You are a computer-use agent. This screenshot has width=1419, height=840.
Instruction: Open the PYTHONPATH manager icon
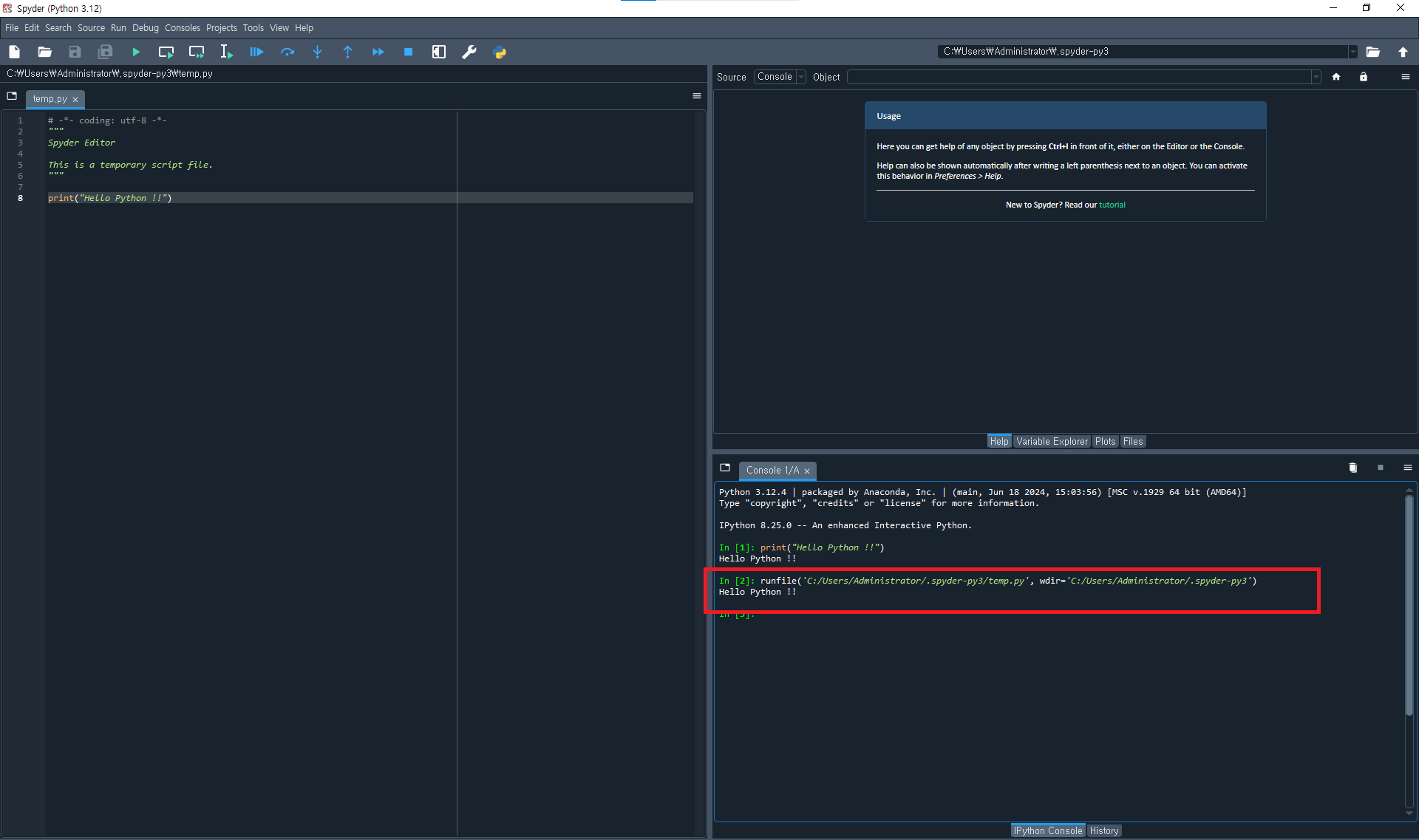pos(500,52)
